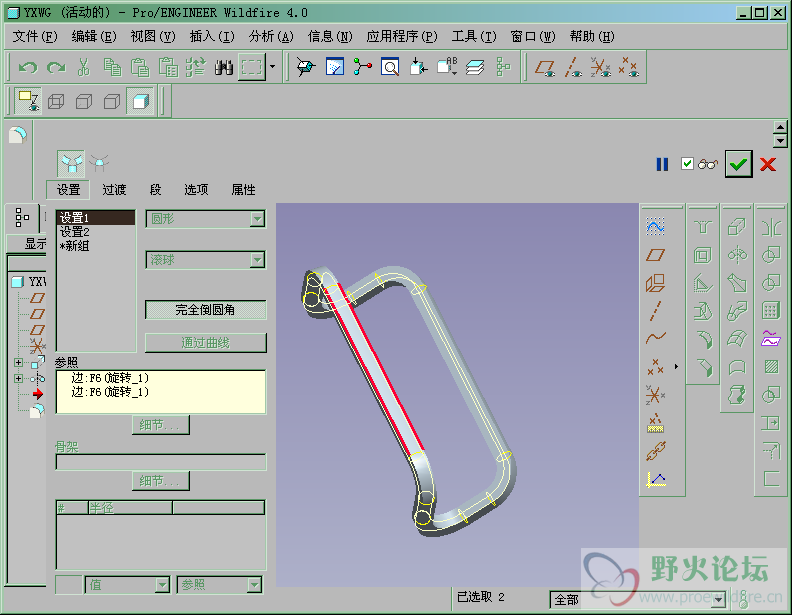Open the 视图(V) menu
This screenshot has height=615, width=792.
click(153, 36)
